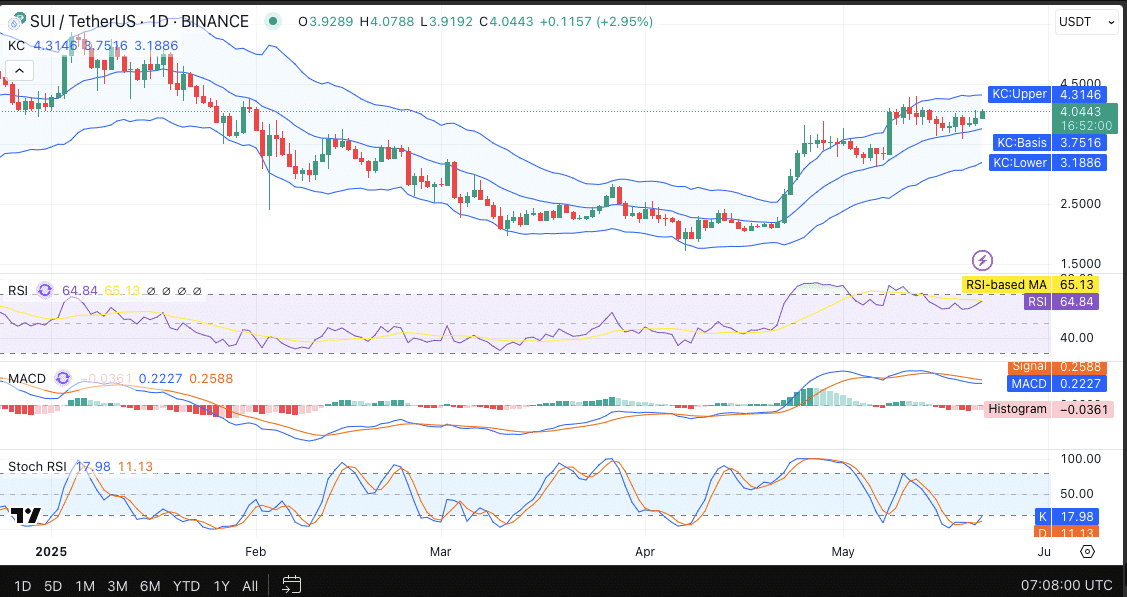
Task: Click the Mar label on time axis
Action: [440, 552]
